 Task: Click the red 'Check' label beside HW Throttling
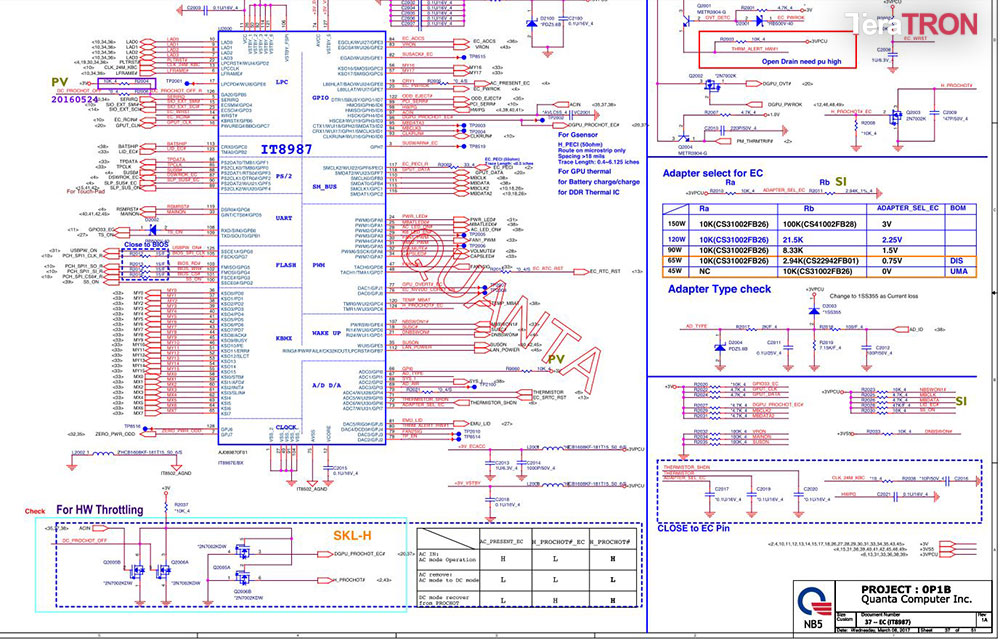35,511
